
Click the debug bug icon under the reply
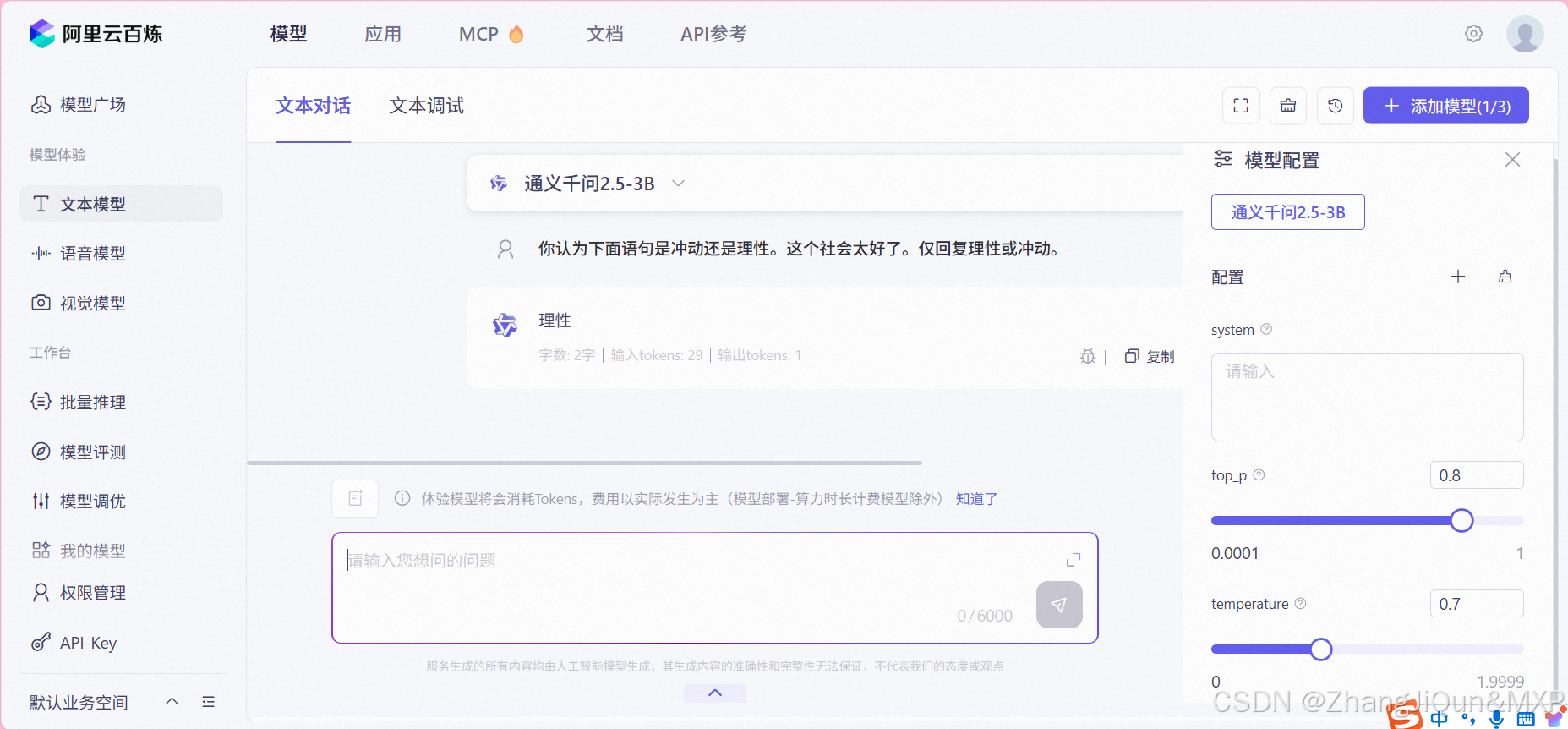point(1088,356)
